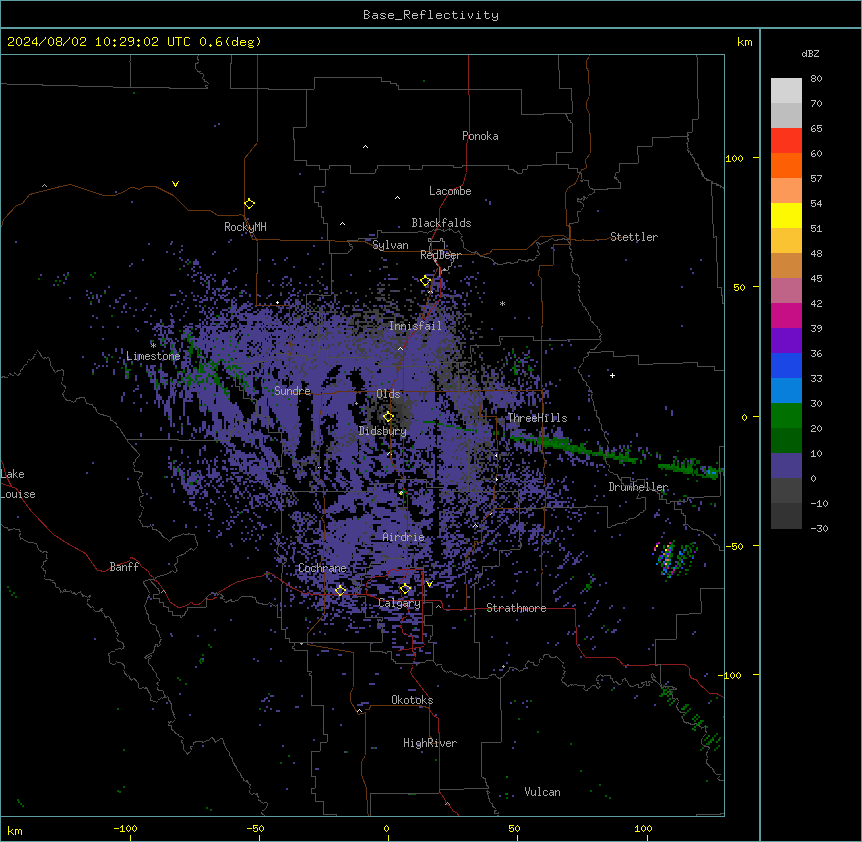862x842 pixels.
Task: Select the Olds city label
Action: (388, 394)
